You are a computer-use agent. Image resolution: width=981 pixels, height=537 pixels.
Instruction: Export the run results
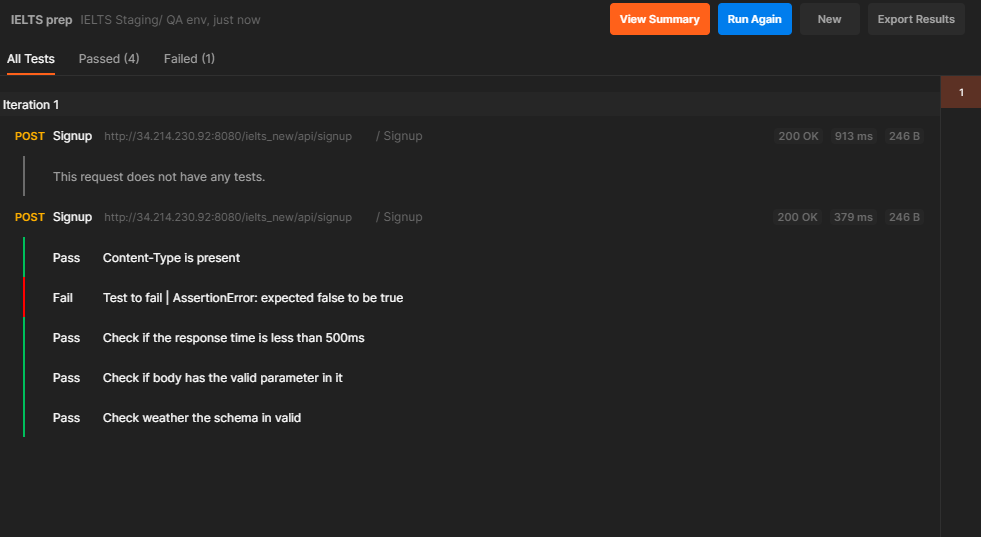tap(915, 19)
